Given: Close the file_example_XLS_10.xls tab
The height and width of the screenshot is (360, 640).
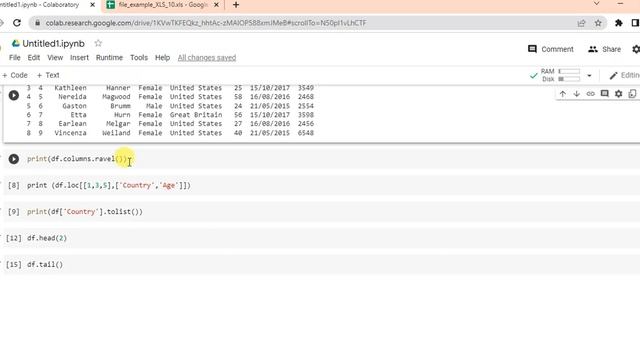Looking at the screenshot, I should [216, 5].
